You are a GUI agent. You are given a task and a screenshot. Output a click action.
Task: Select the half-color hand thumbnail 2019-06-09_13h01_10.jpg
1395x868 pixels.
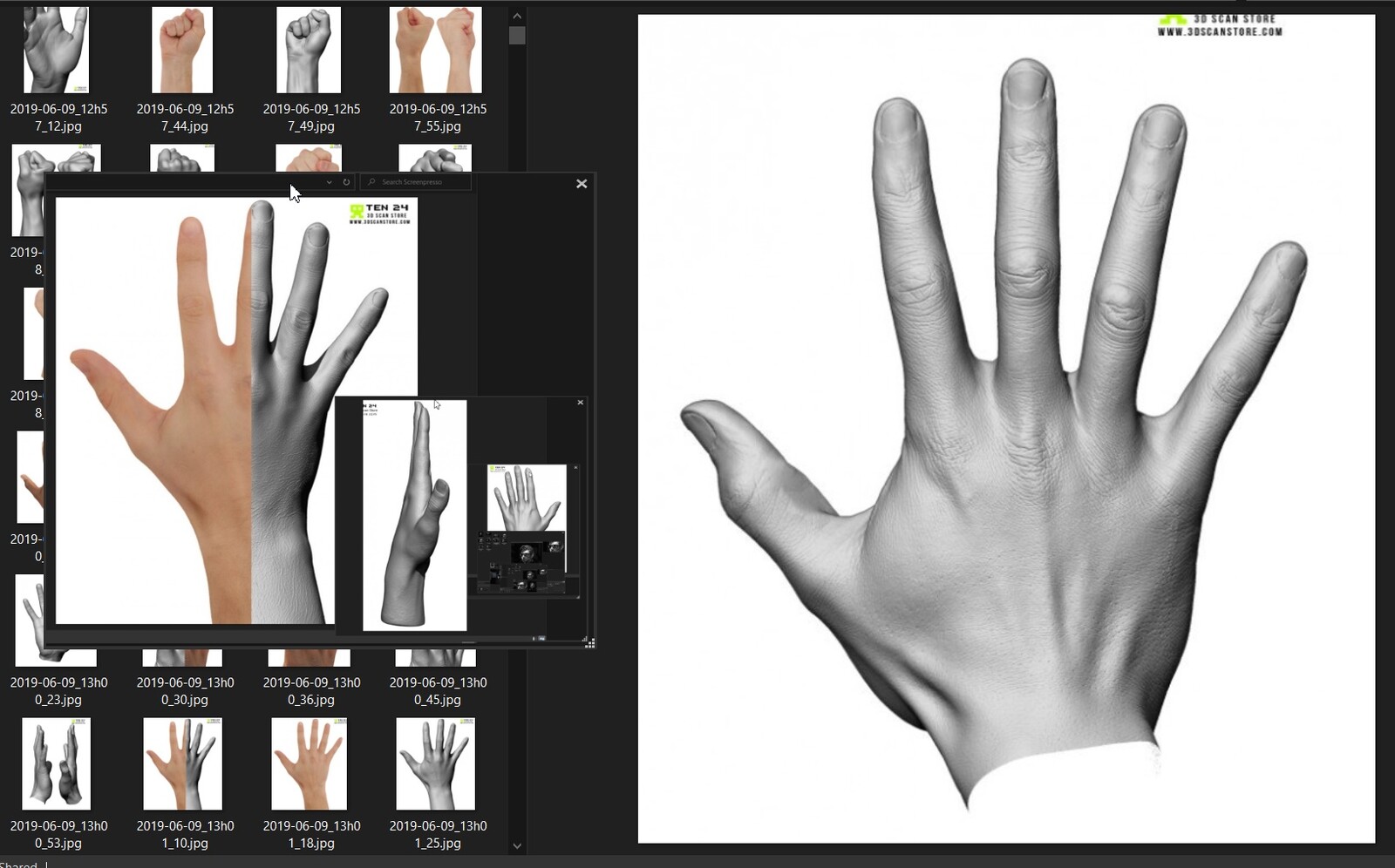[182, 764]
